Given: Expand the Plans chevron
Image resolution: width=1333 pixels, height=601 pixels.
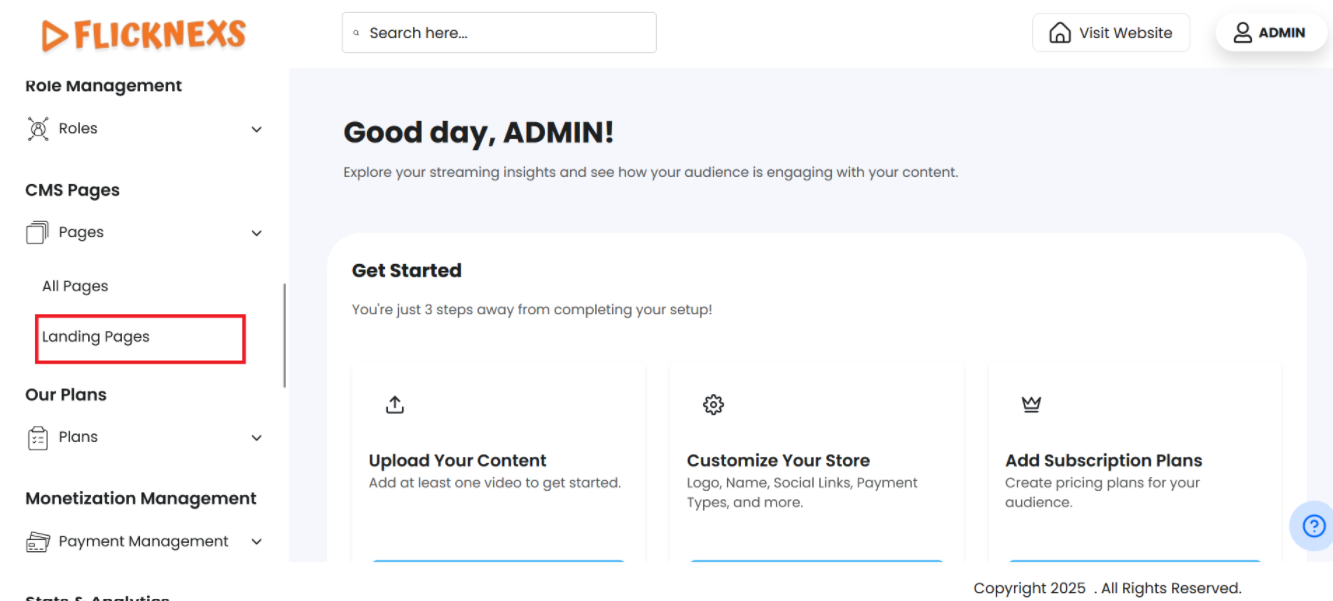Looking at the screenshot, I should coord(257,438).
